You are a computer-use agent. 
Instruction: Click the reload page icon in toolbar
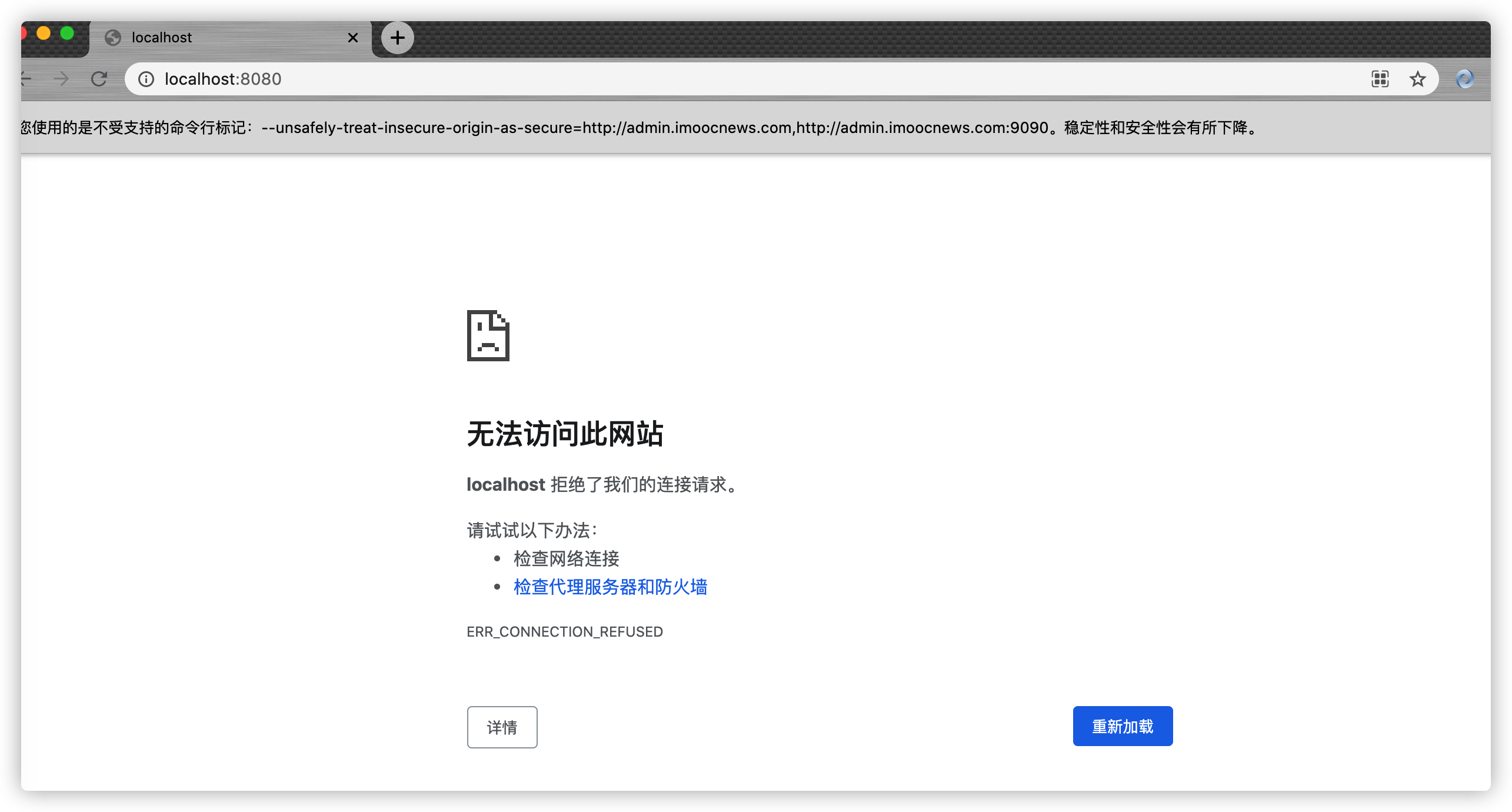click(x=99, y=79)
